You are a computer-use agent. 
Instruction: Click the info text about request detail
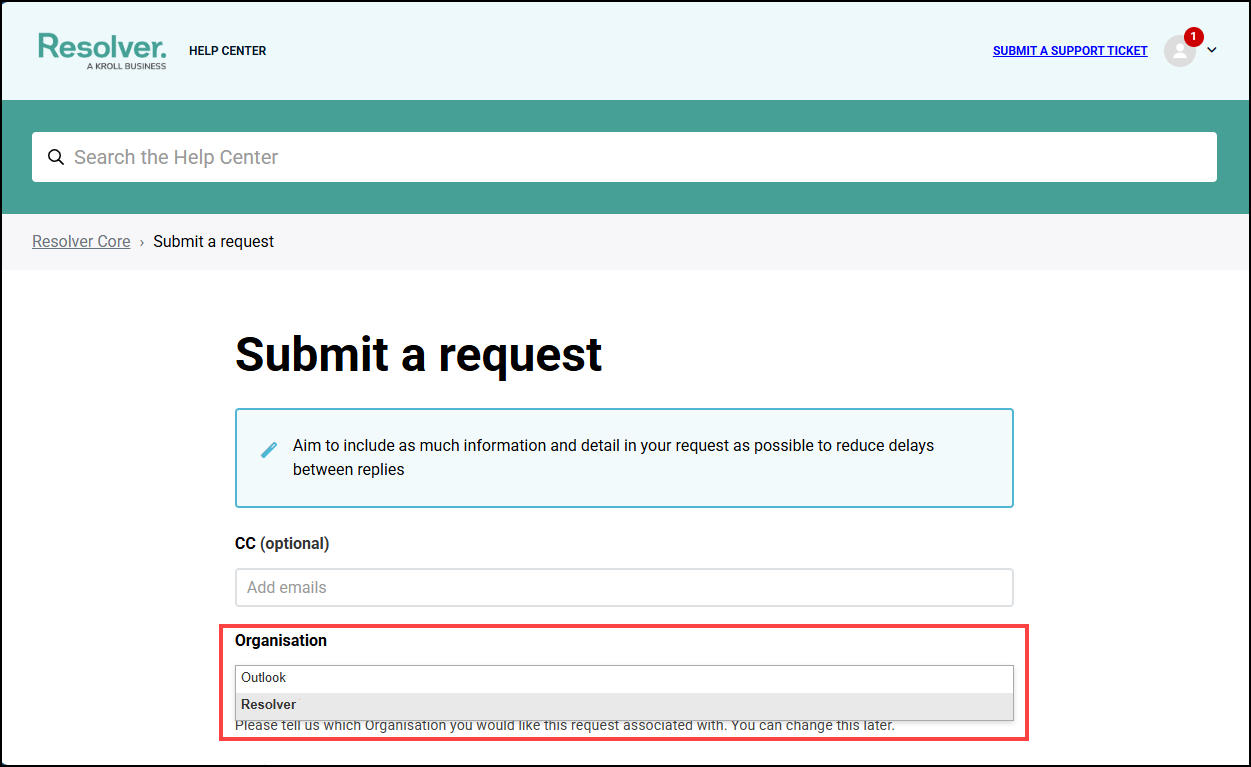coord(613,457)
